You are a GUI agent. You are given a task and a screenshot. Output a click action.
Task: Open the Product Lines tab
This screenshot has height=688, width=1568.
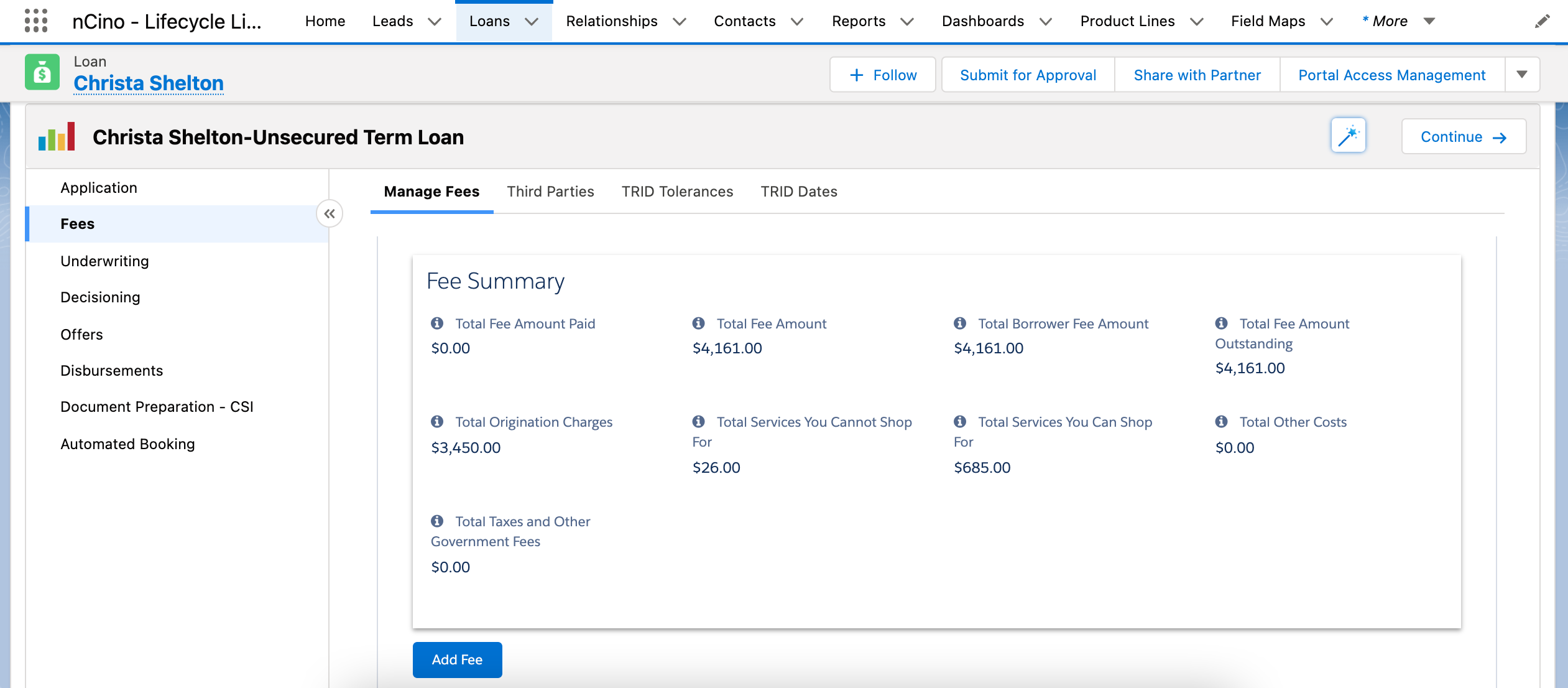click(x=1127, y=21)
